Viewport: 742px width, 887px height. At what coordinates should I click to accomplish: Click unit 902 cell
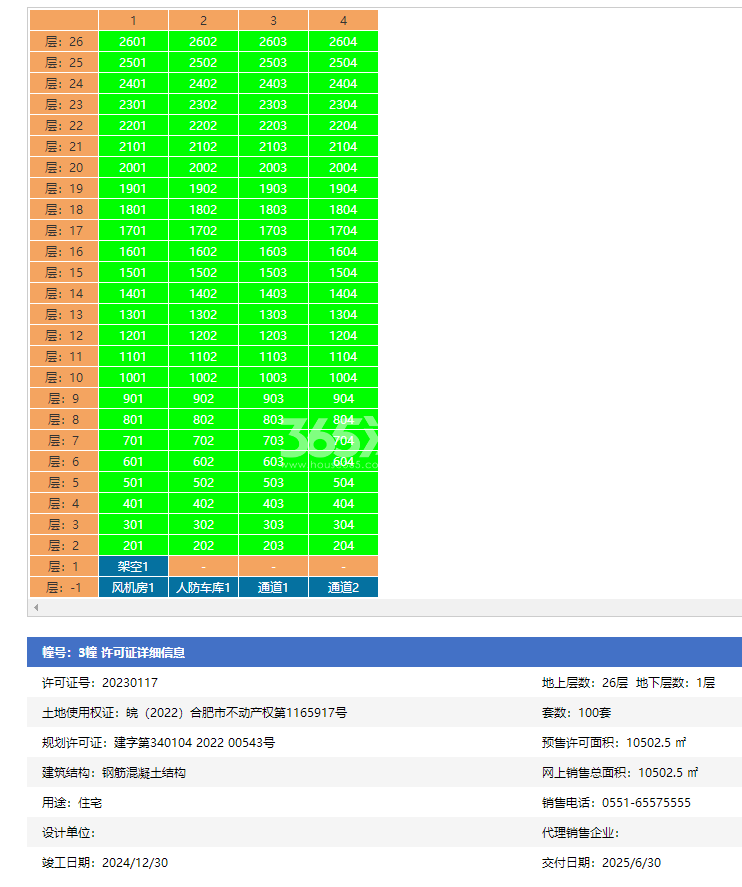203,399
